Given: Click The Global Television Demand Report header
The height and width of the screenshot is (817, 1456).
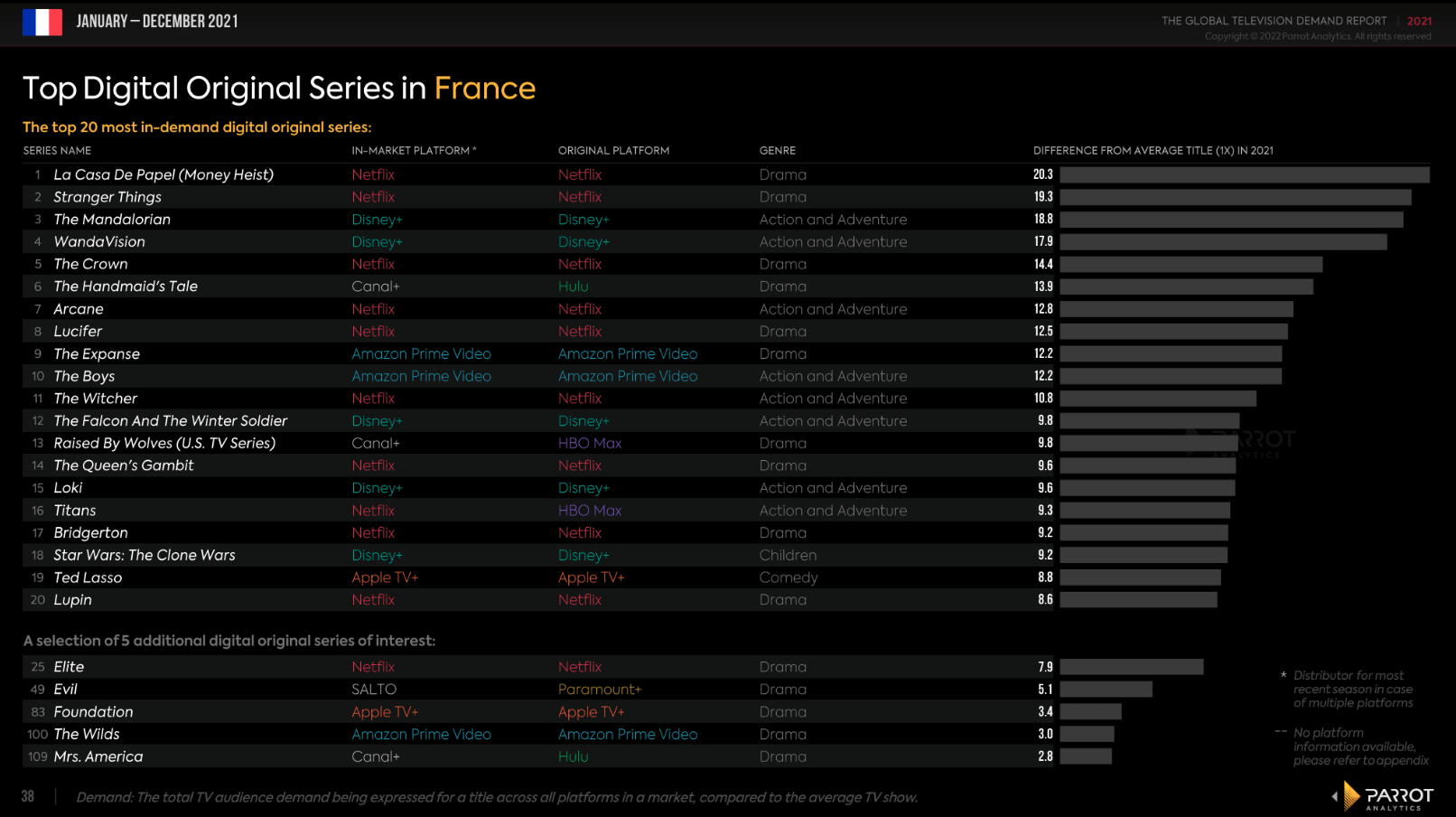Looking at the screenshot, I should coord(1274,21).
